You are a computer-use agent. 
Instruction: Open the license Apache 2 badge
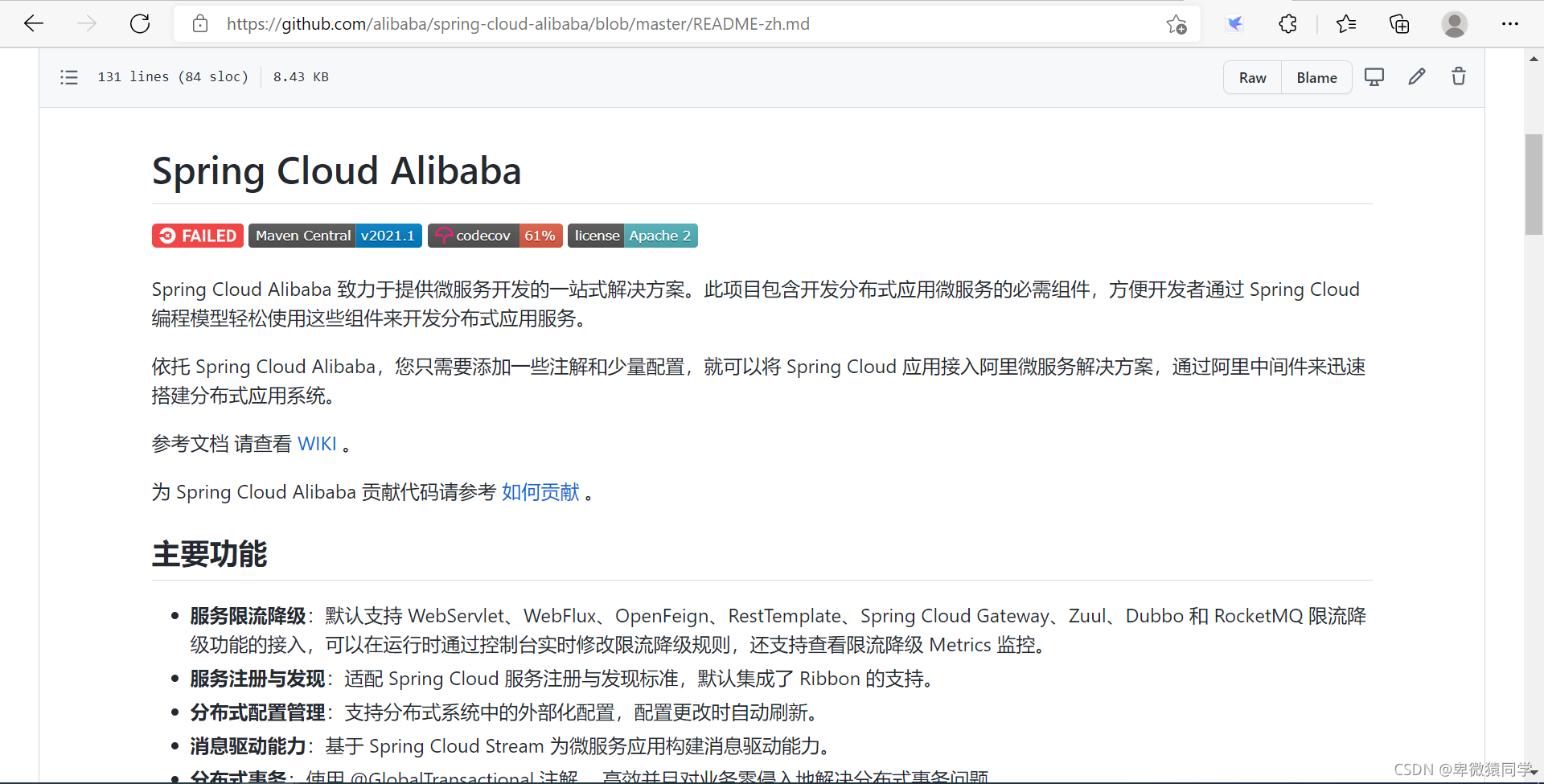pos(633,236)
